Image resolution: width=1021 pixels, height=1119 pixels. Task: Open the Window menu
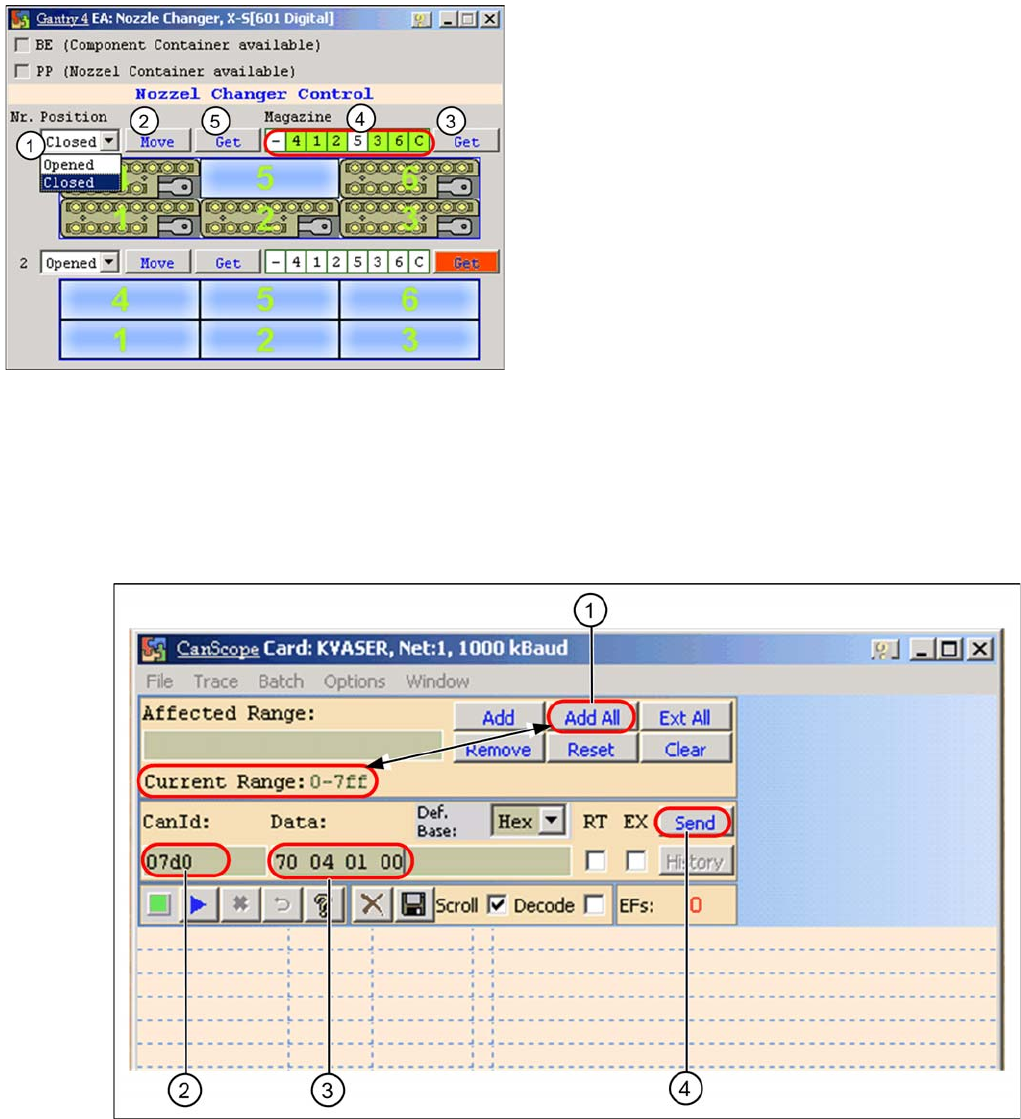(x=437, y=682)
